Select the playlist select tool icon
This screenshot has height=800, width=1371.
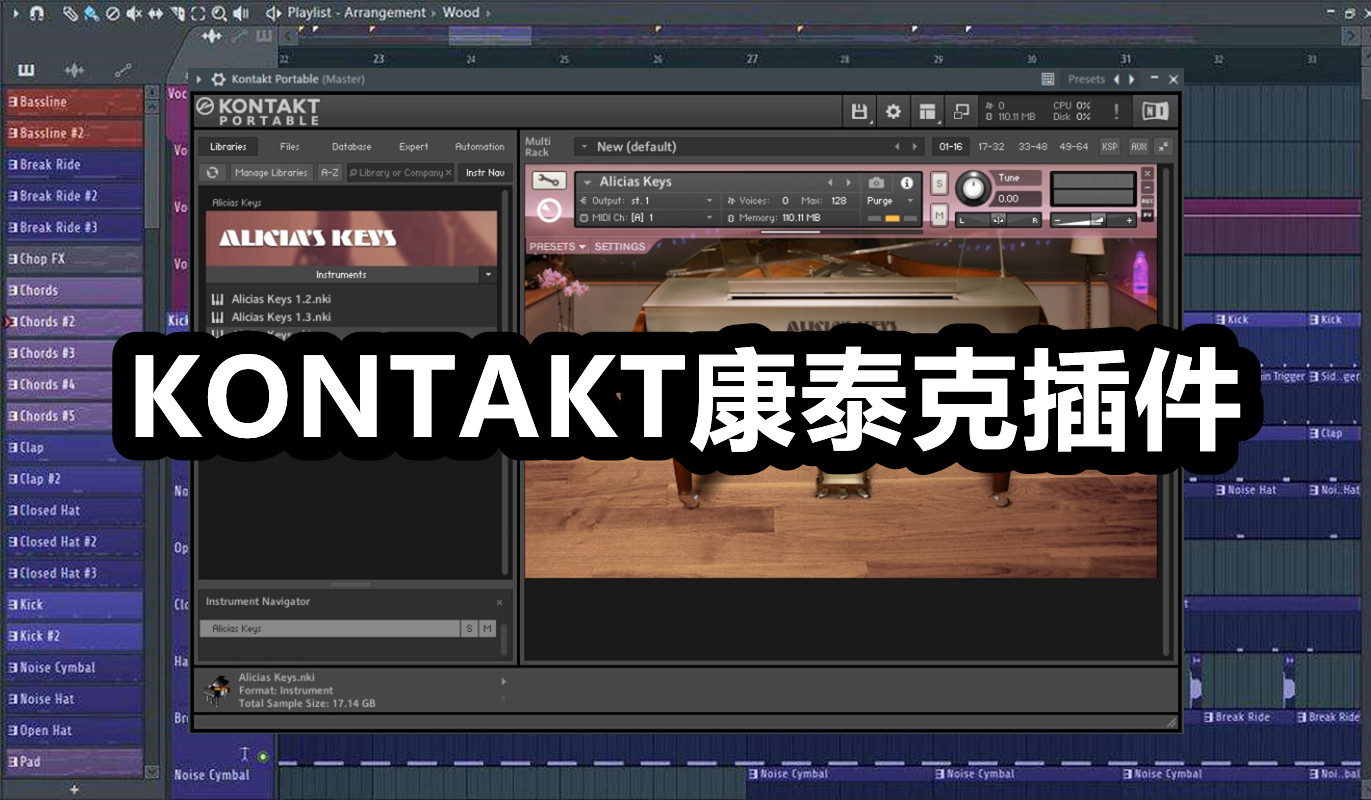(198, 13)
